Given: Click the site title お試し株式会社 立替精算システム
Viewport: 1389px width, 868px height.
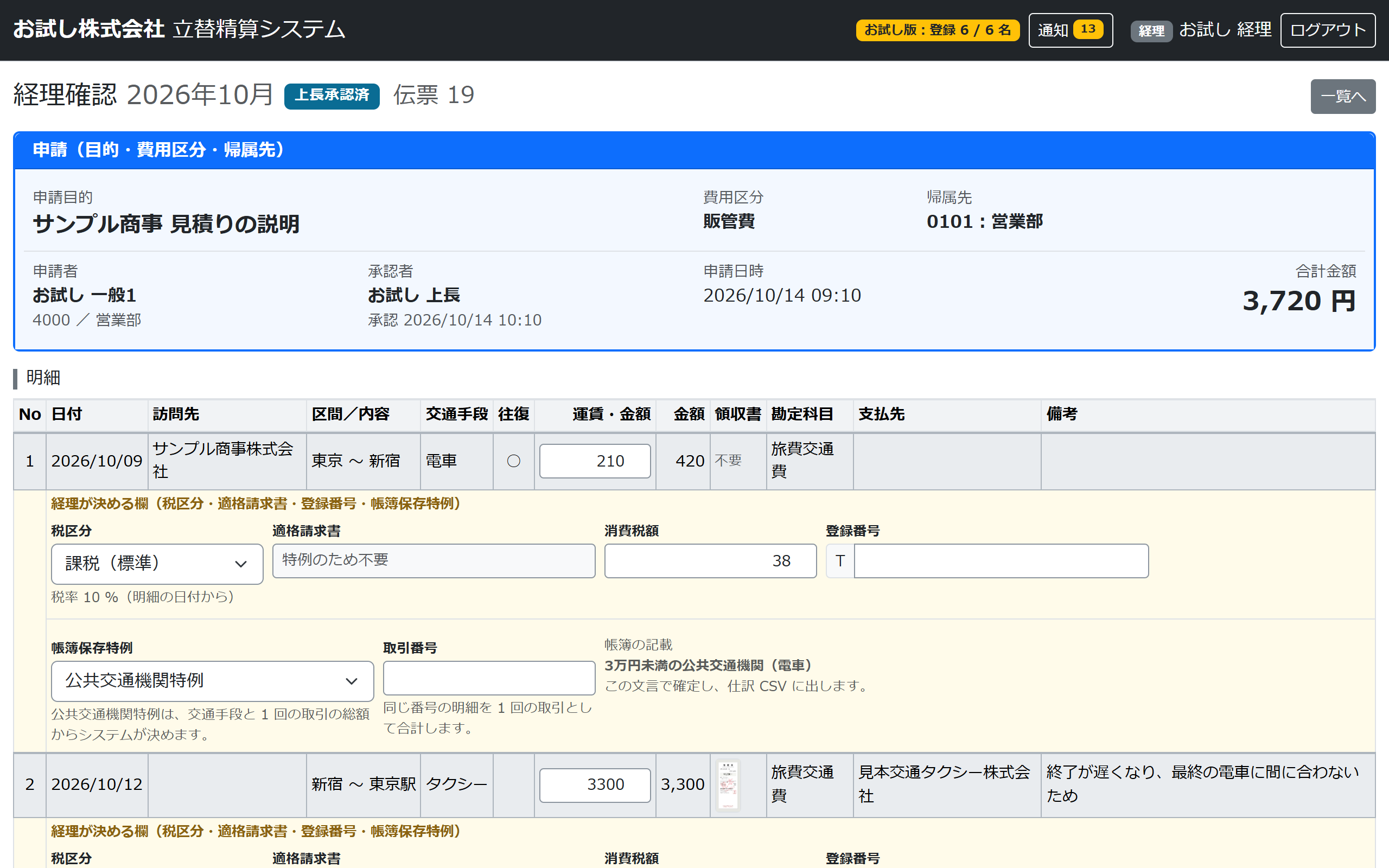Looking at the screenshot, I should pyautogui.click(x=179, y=30).
